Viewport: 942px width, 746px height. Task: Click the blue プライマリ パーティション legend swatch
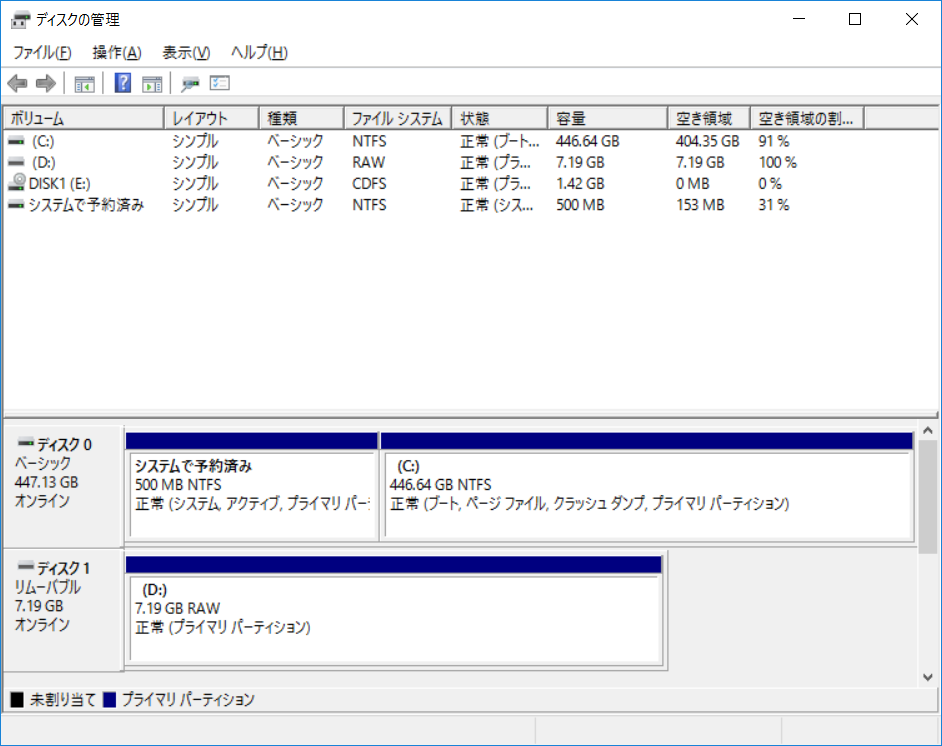[x=109, y=700]
